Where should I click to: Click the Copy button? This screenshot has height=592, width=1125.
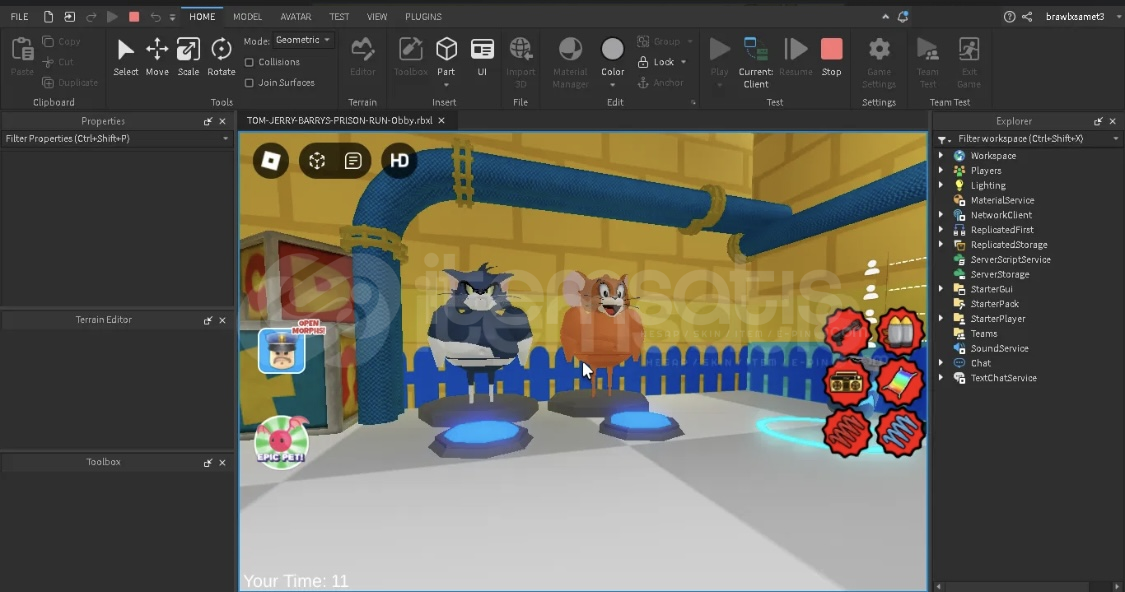pyautogui.click(x=62, y=42)
